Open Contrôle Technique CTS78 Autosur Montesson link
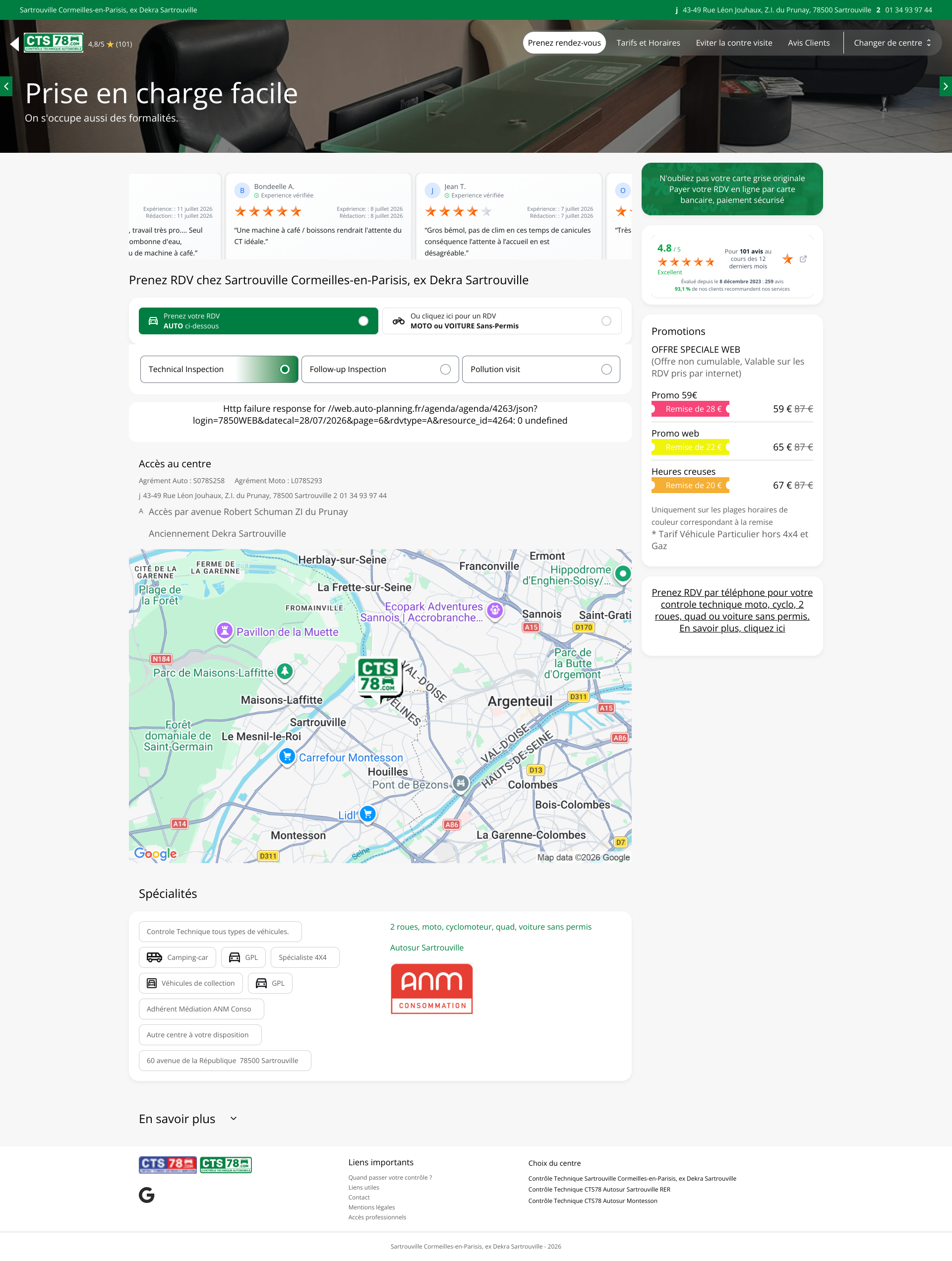Image resolution: width=952 pixels, height=1261 pixels. click(593, 1200)
